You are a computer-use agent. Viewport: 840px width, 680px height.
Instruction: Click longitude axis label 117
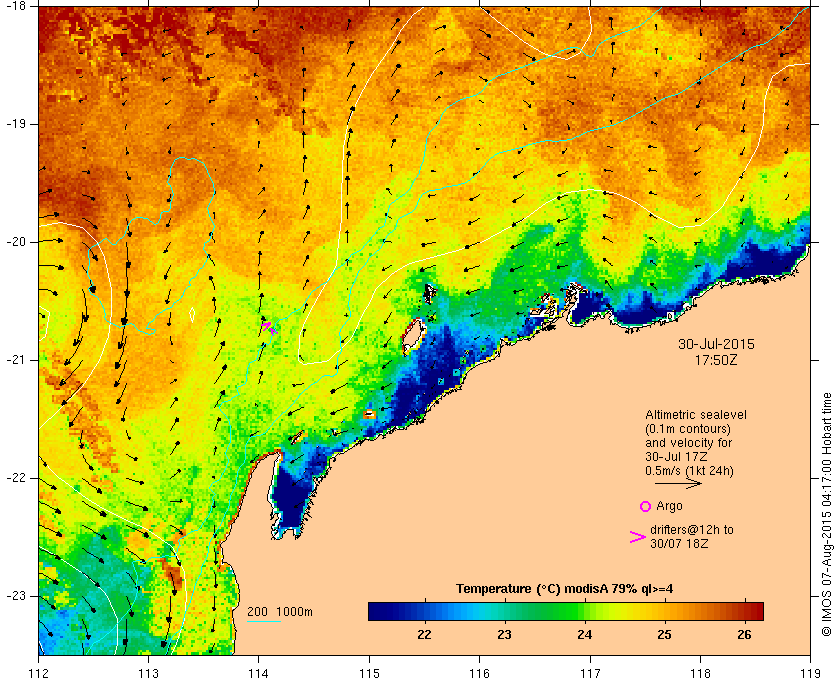(x=590, y=673)
